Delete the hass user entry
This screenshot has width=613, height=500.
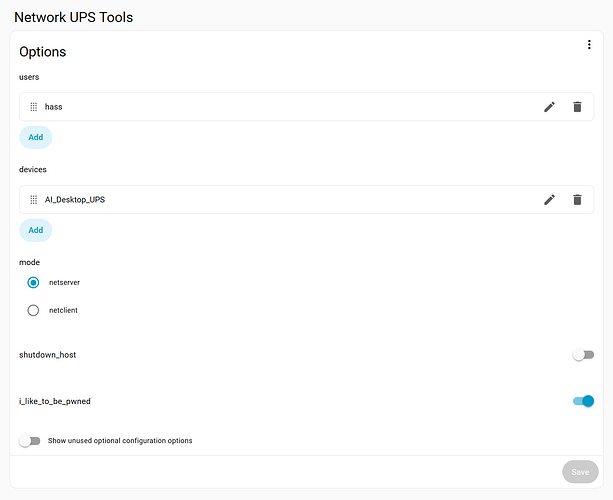click(x=577, y=107)
